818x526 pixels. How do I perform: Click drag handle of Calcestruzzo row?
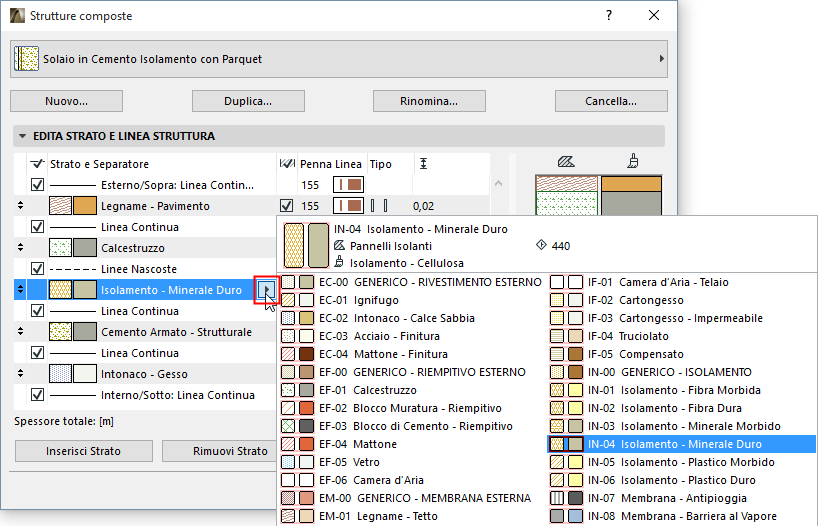point(20,247)
